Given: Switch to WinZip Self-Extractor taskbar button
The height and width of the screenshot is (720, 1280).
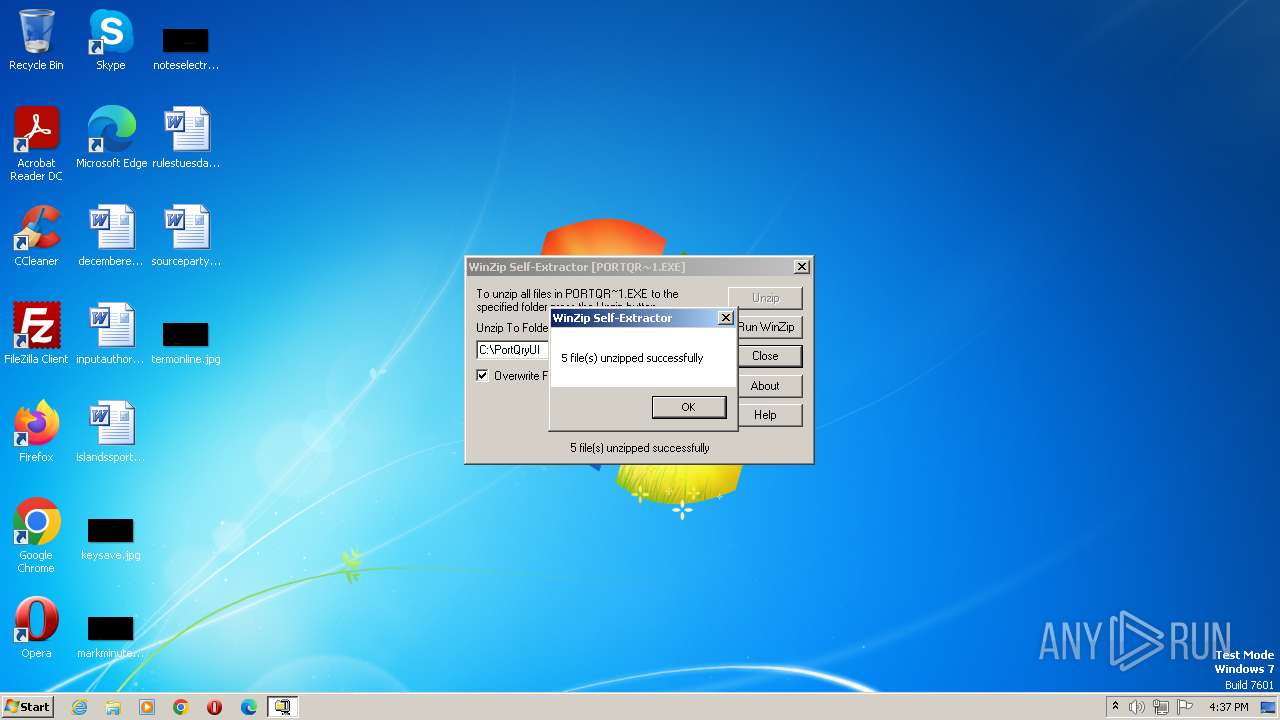Looking at the screenshot, I should 283,707.
